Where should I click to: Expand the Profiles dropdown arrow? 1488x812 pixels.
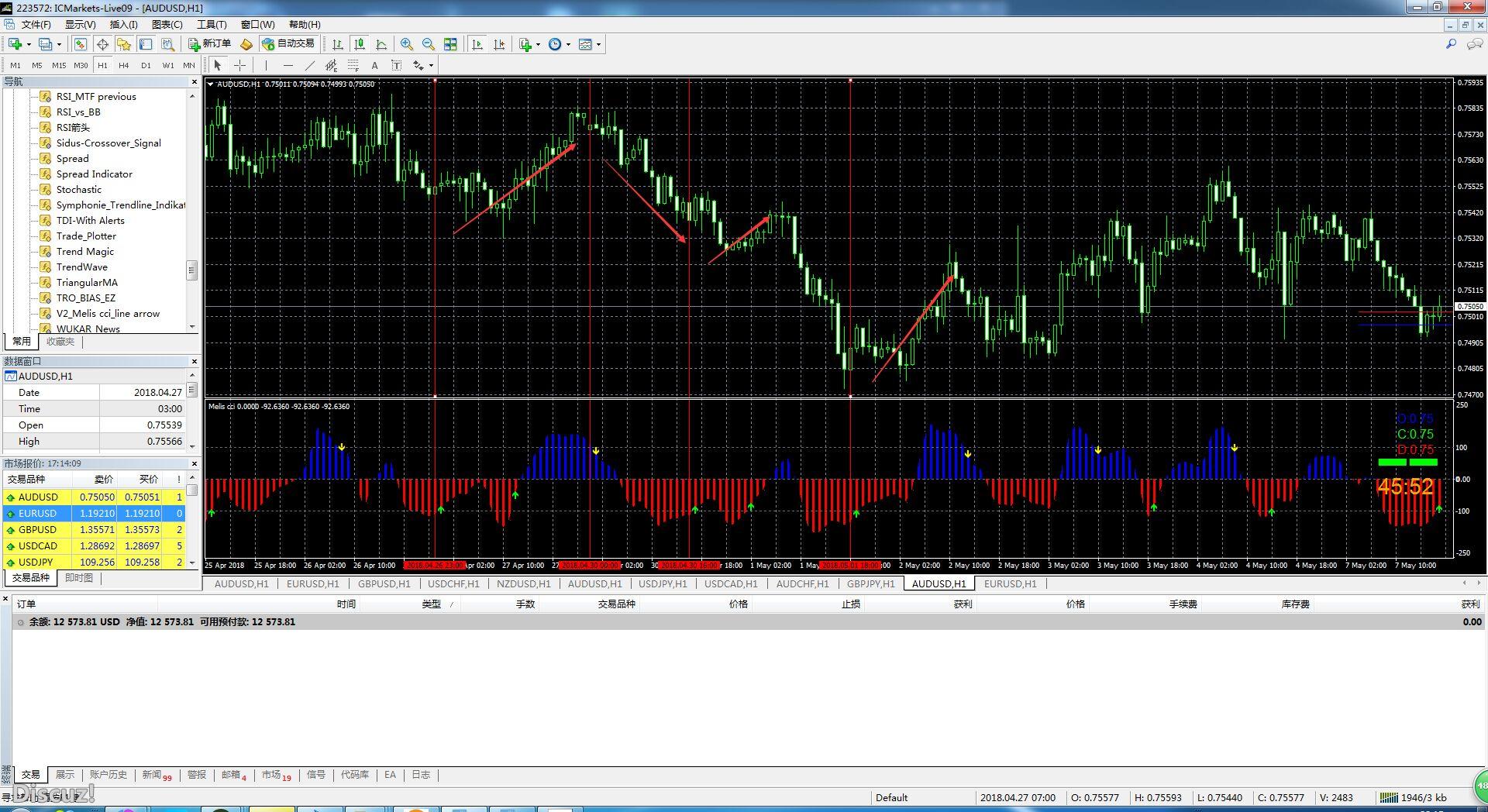(59, 44)
